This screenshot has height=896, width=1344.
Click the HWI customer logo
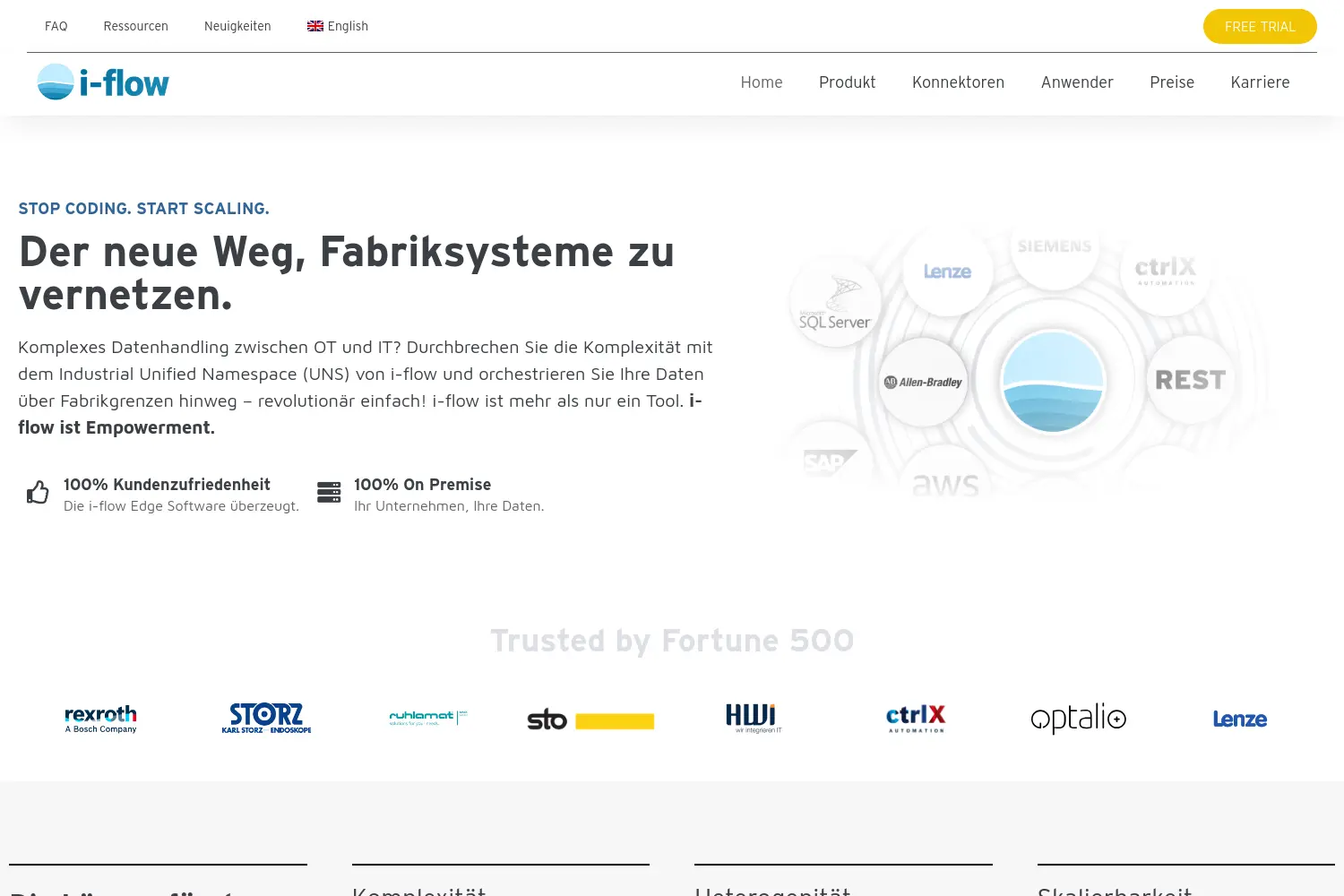(754, 719)
